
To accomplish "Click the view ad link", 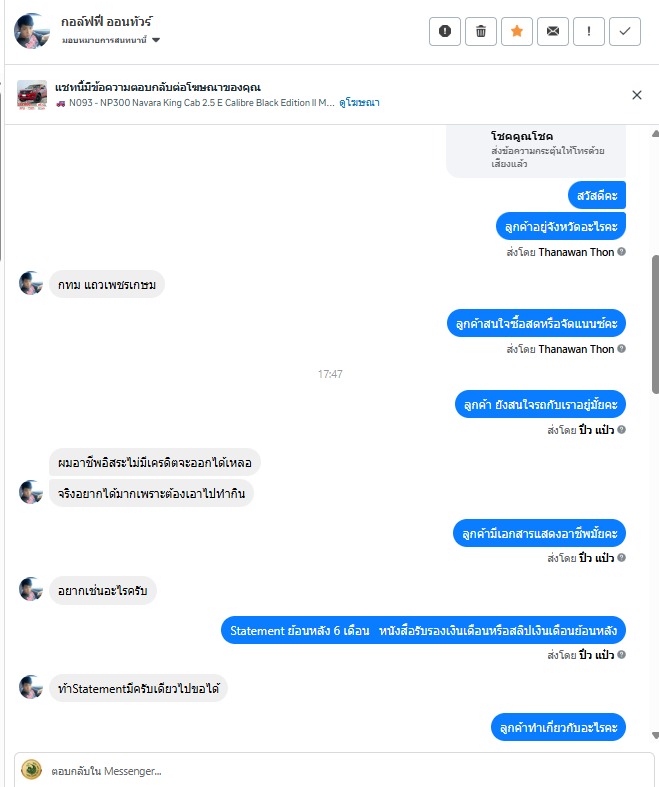I will (x=359, y=103).
